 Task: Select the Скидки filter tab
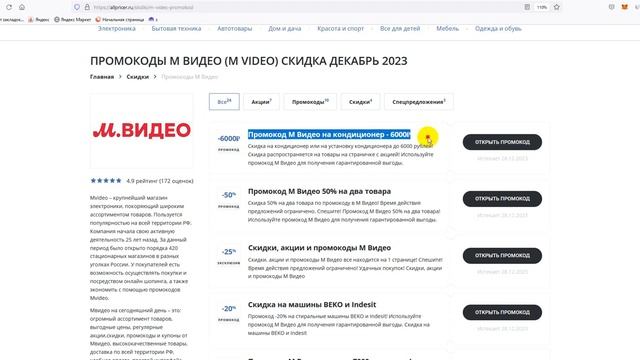pyautogui.click(x=360, y=102)
